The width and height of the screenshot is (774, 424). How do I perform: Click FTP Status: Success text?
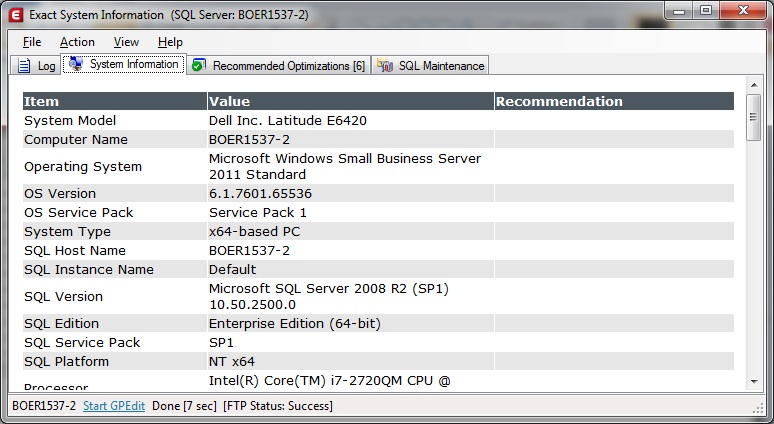(x=278, y=406)
